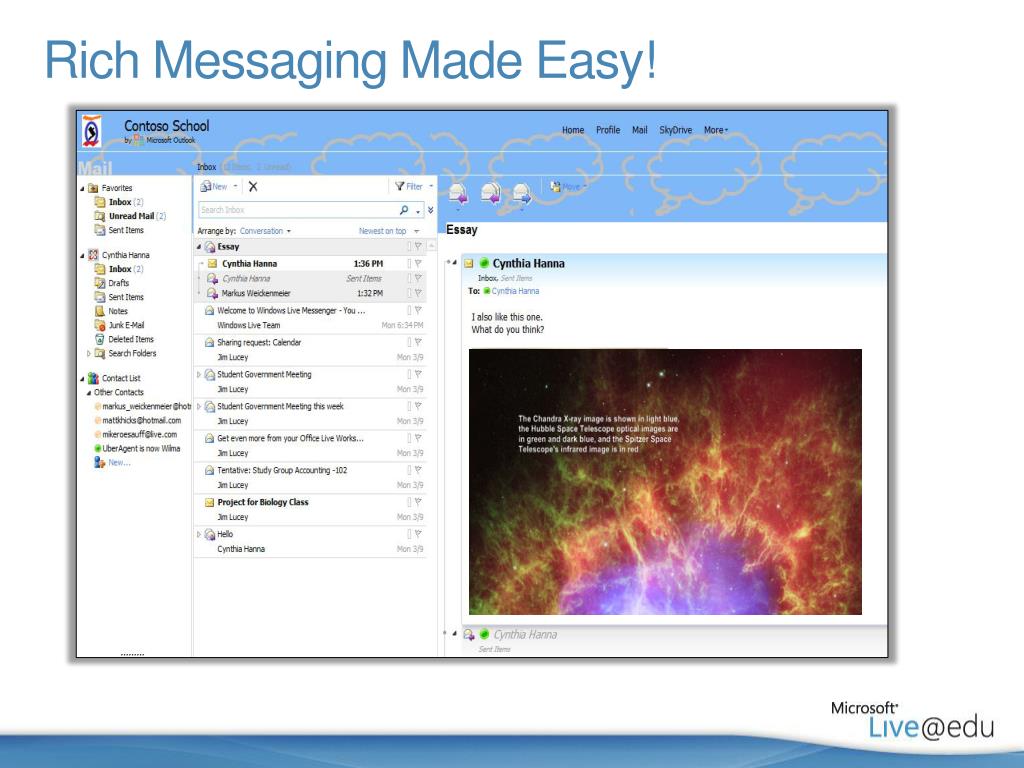
Task: Click contact mikeroesauff@live.com
Action: click(140, 434)
